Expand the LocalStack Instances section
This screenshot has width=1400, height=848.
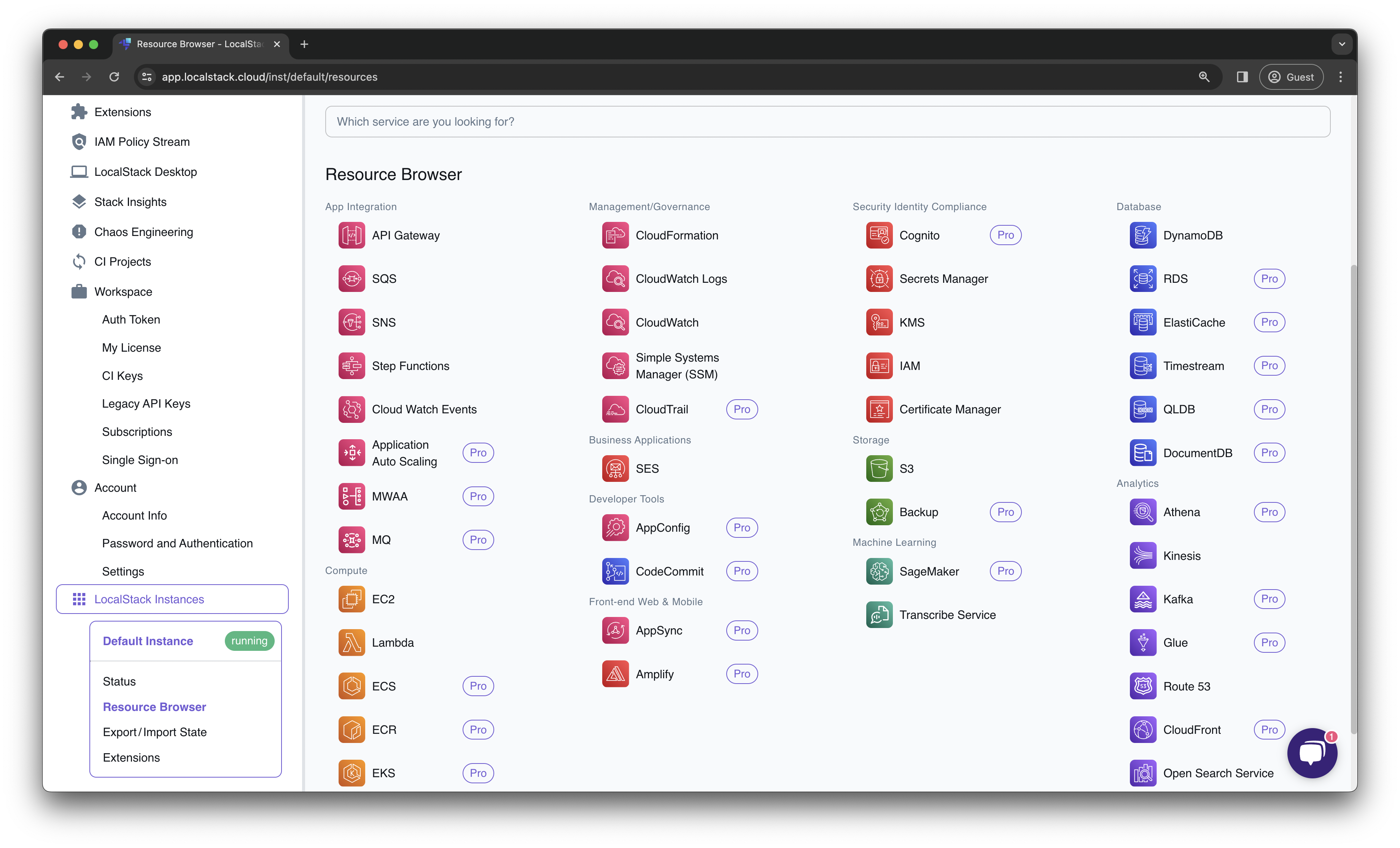click(x=149, y=598)
